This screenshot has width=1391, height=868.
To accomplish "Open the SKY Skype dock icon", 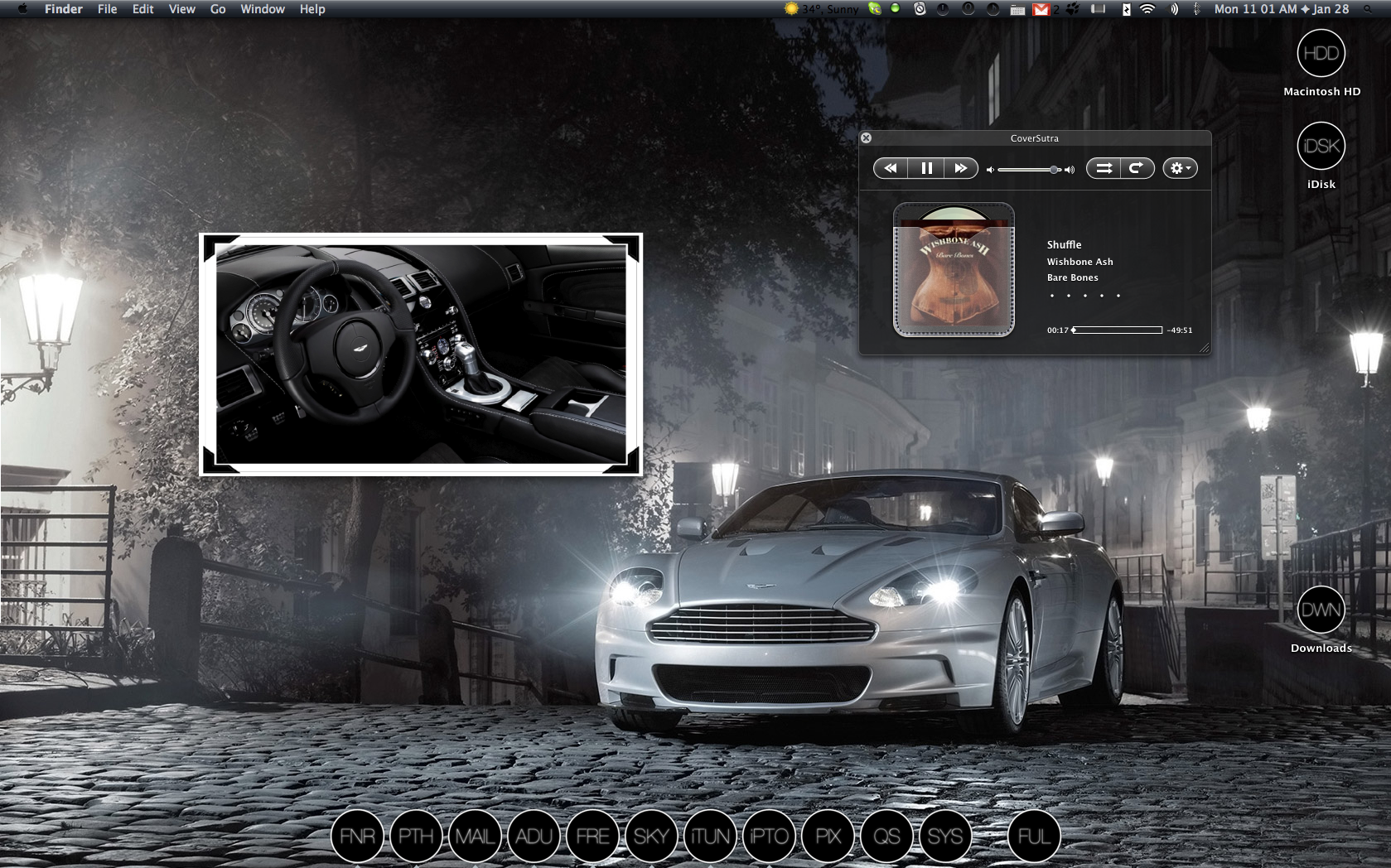I will pos(651,836).
